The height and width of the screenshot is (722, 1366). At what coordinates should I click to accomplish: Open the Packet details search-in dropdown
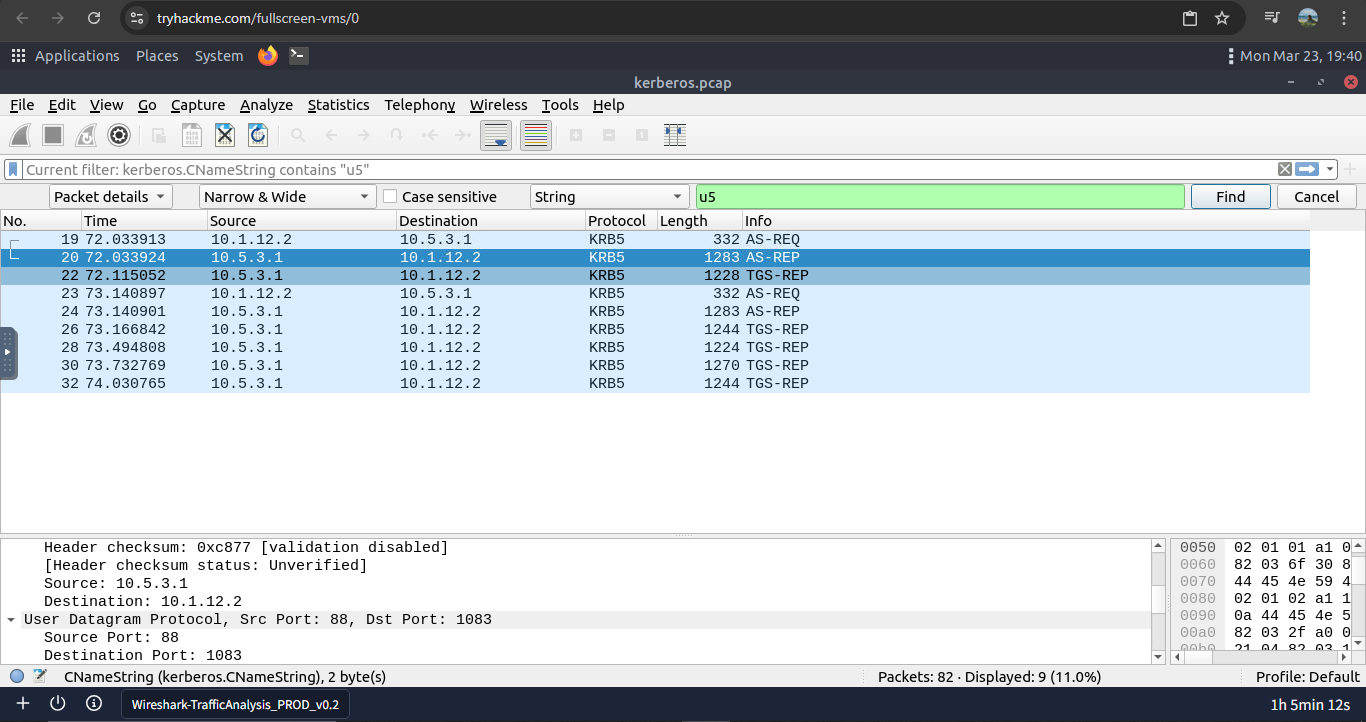click(x=110, y=197)
